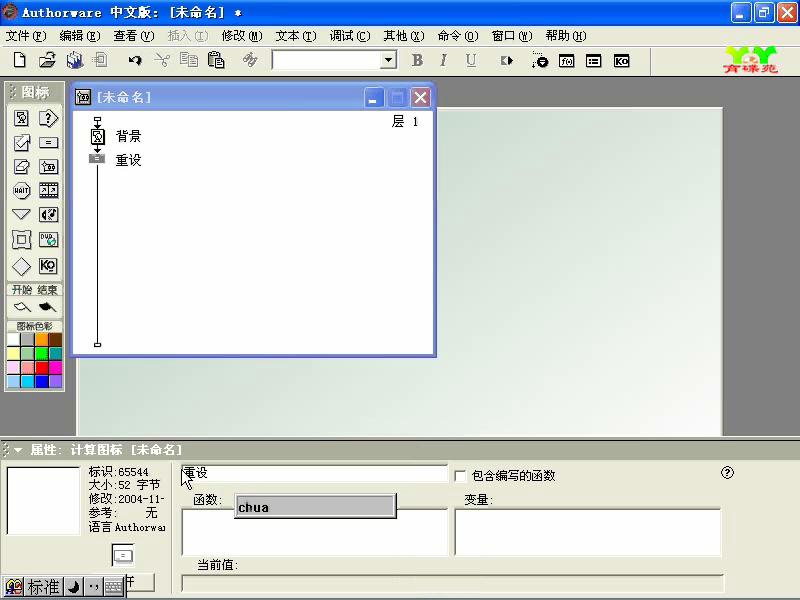Image resolution: width=800 pixels, height=600 pixels.
Task: Minimize the 未命名 flowline window
Action: click(x=373, y=97)
